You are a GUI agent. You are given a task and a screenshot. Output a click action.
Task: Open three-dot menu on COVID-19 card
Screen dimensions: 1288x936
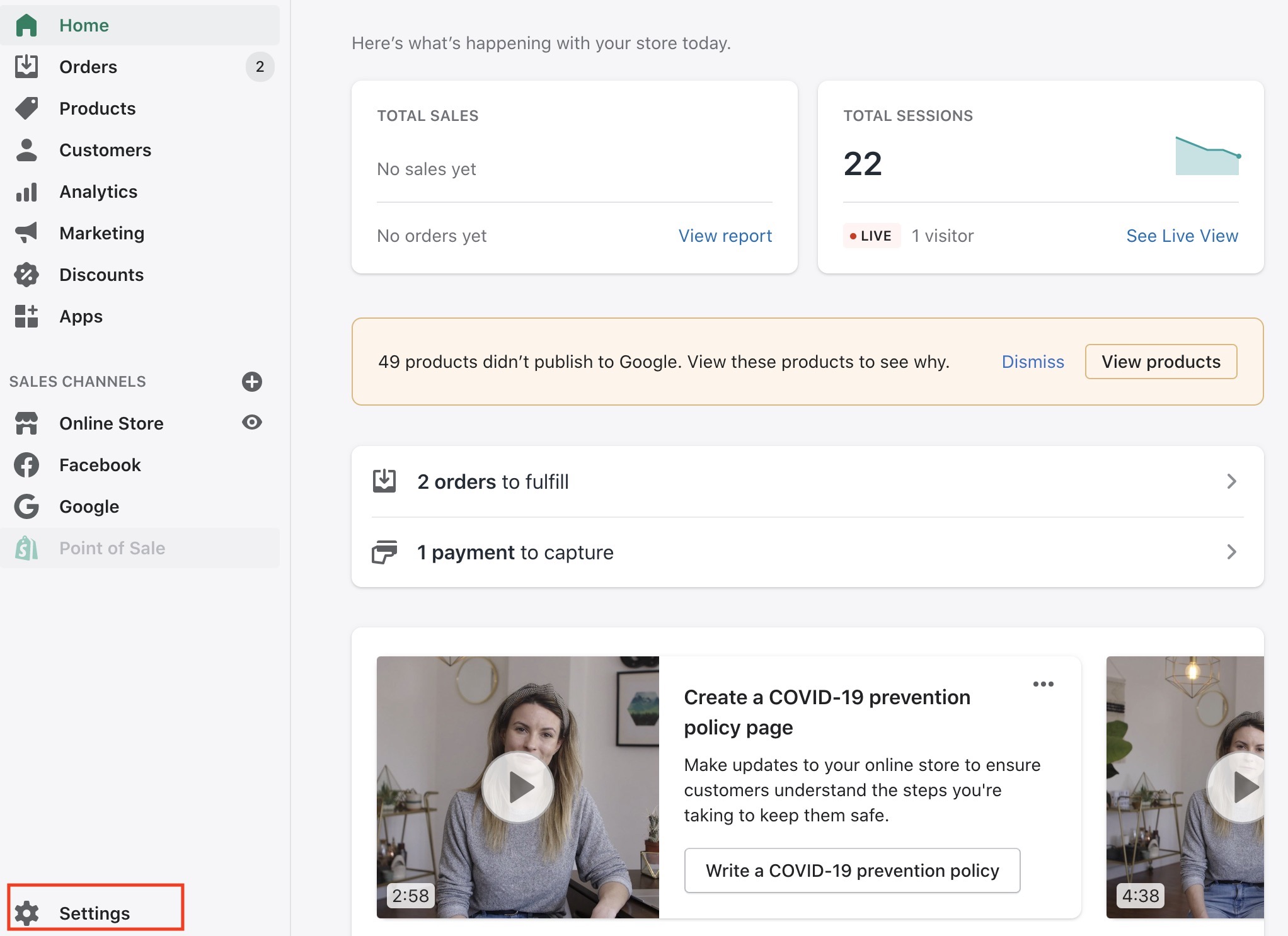[x=1043, y=684]
